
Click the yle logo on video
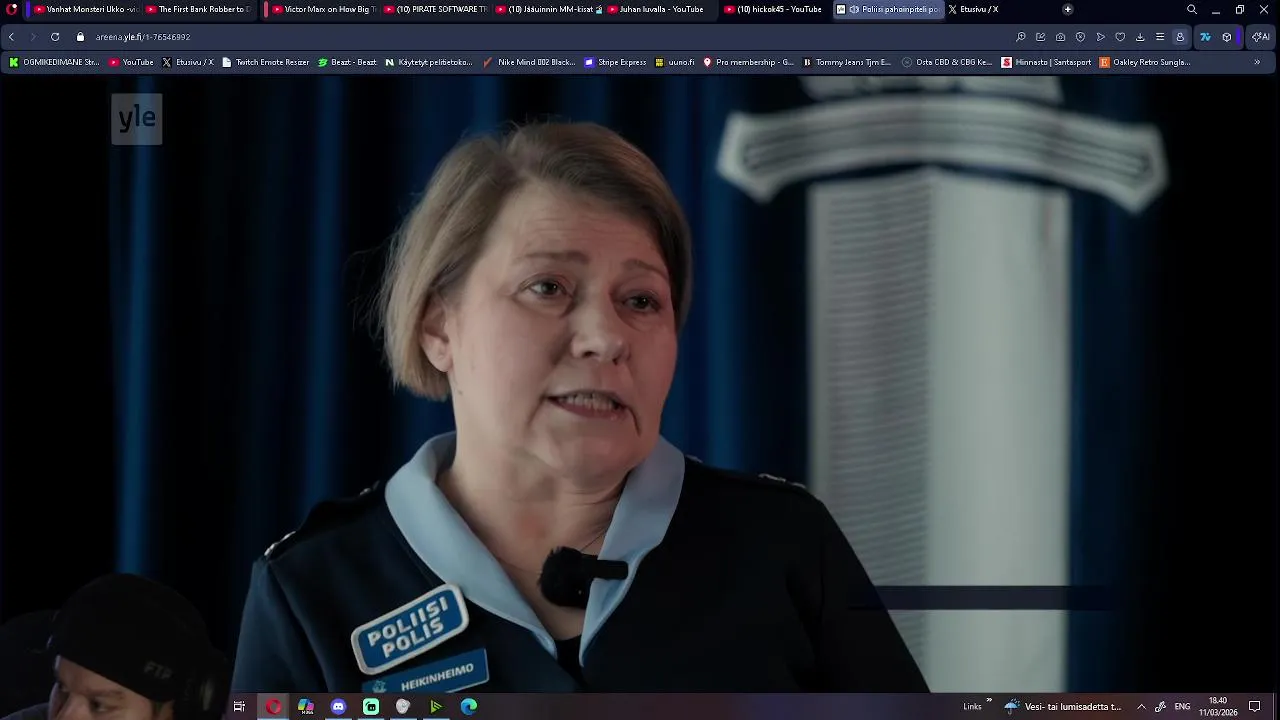137,118
